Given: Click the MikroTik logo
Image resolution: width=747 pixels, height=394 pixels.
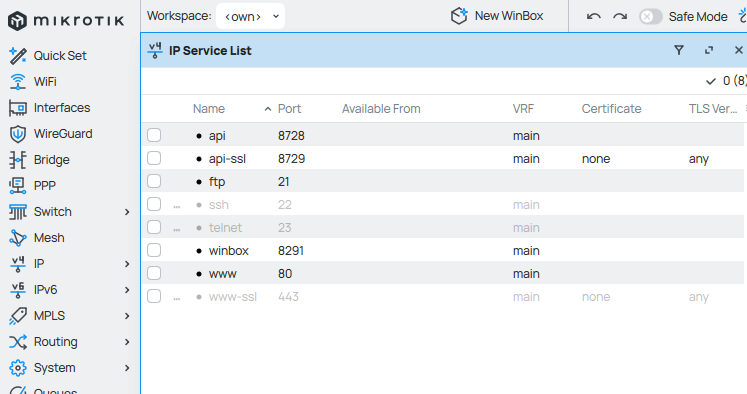Looking at the screenshot, I should [x=66, y=21].
